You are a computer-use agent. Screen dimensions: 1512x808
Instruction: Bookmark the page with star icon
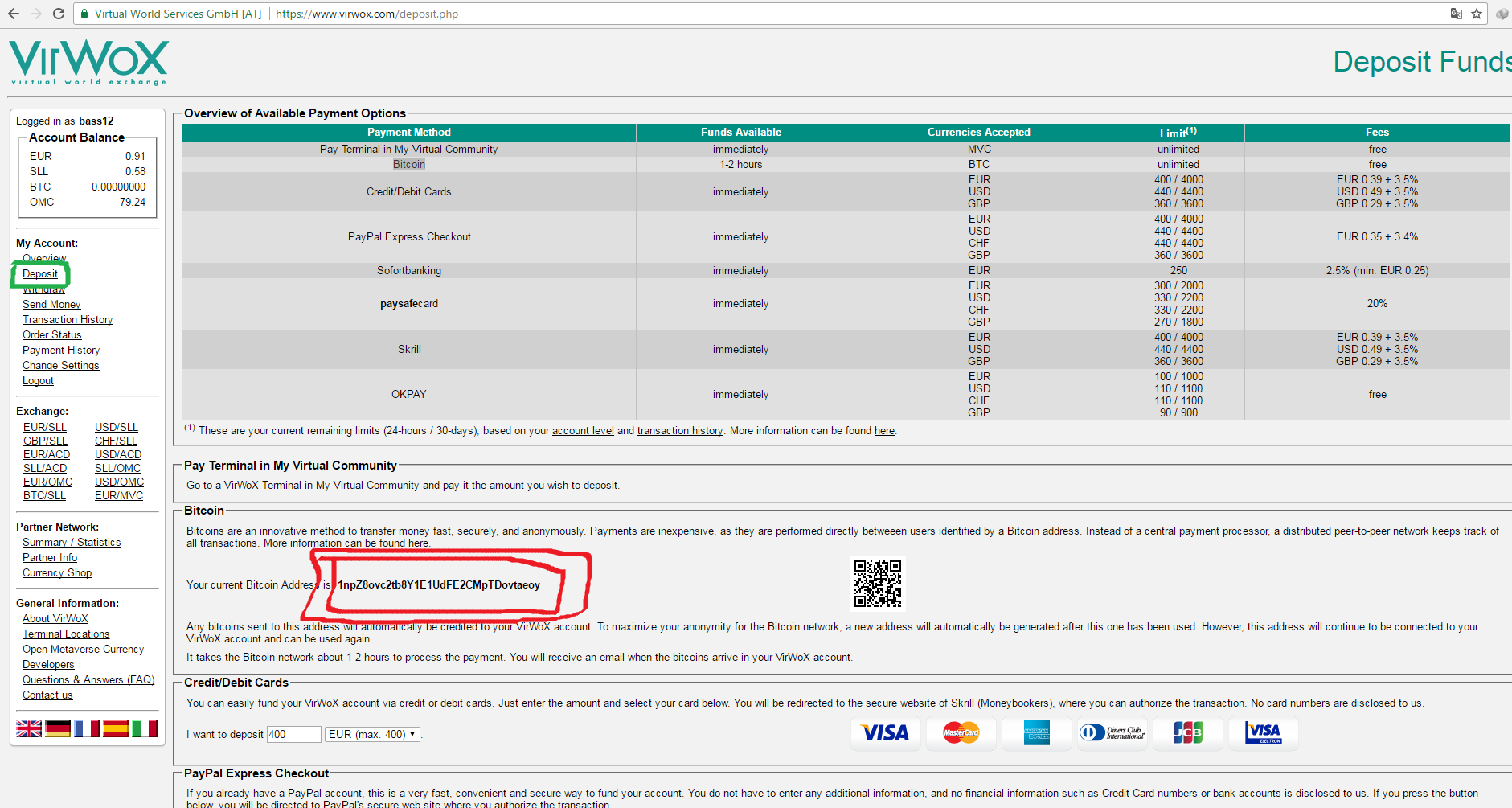coord(1477,14)
